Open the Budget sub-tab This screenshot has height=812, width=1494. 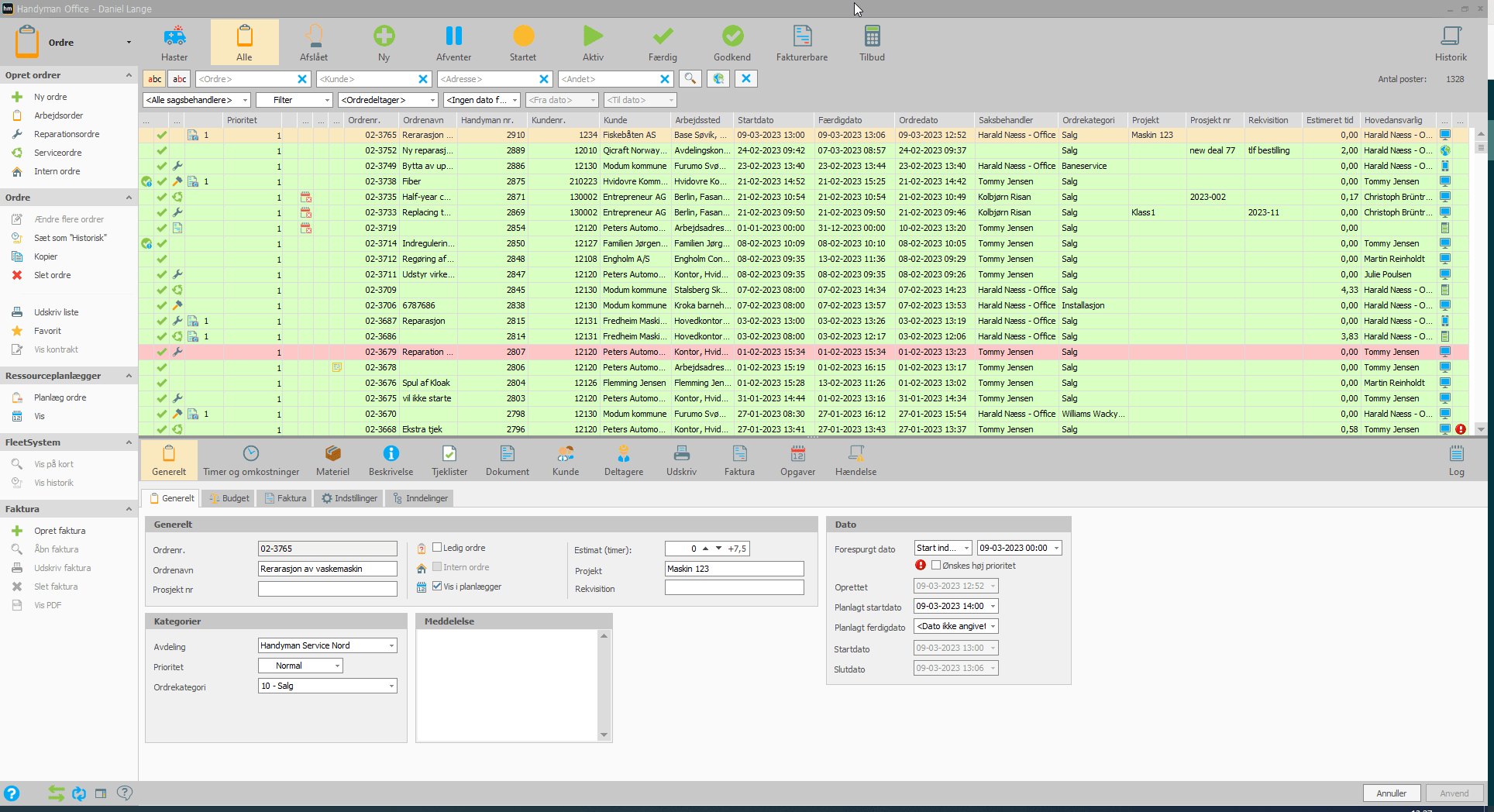pos(227,498)
